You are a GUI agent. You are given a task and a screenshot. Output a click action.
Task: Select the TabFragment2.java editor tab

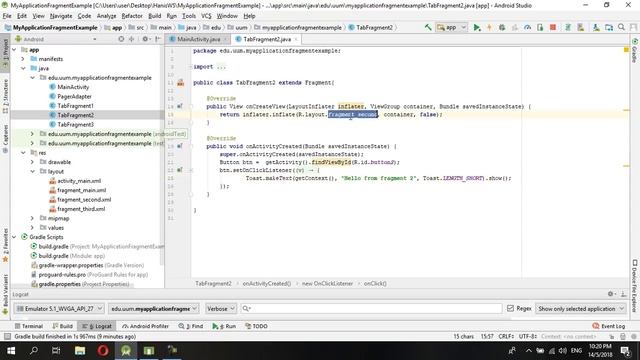coord(267,39)
